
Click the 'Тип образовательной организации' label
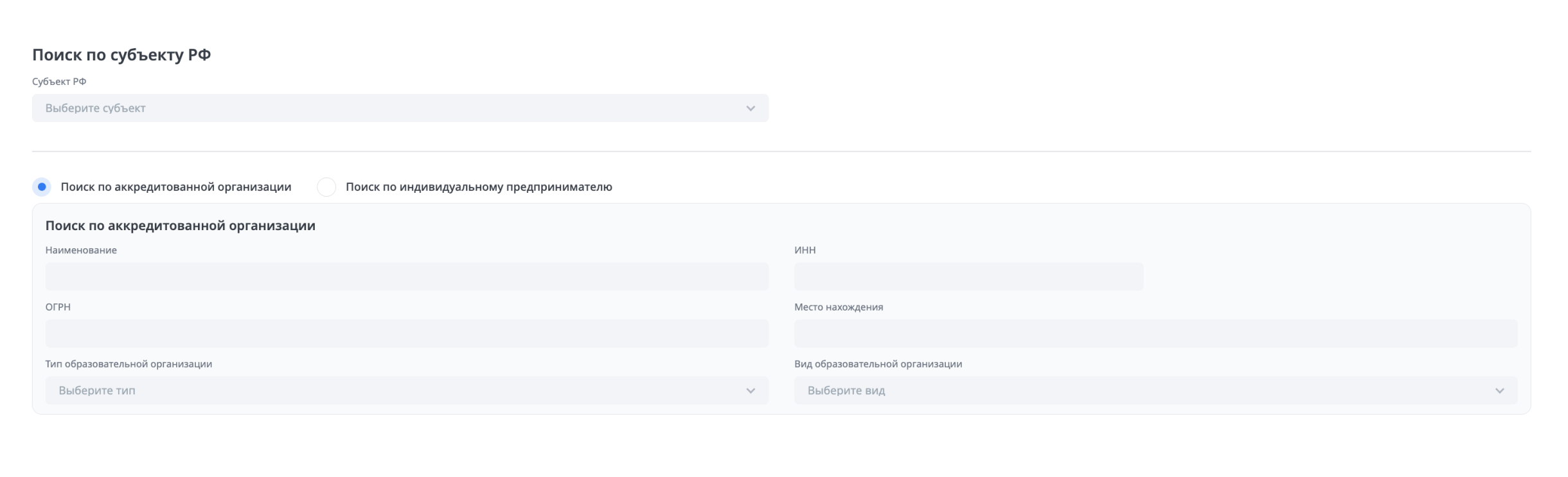[129, 364]
